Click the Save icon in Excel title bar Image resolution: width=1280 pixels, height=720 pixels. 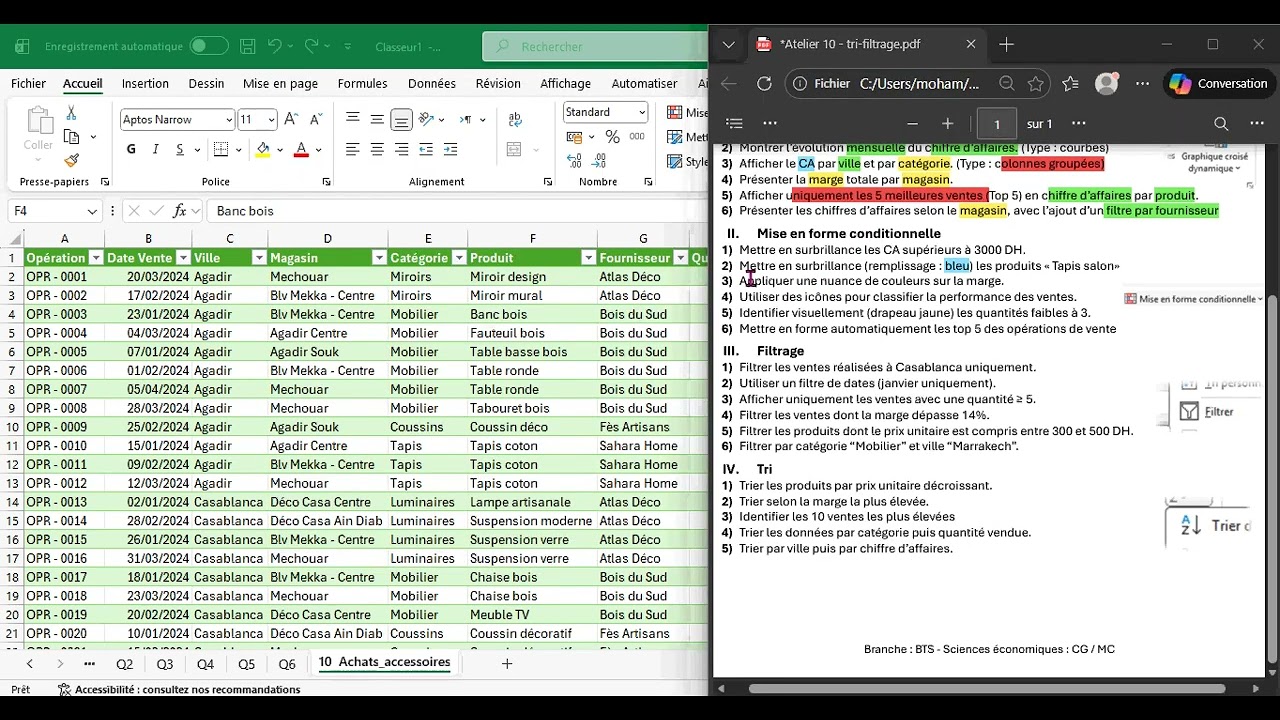pyautogui.click(x=247, y=46)
